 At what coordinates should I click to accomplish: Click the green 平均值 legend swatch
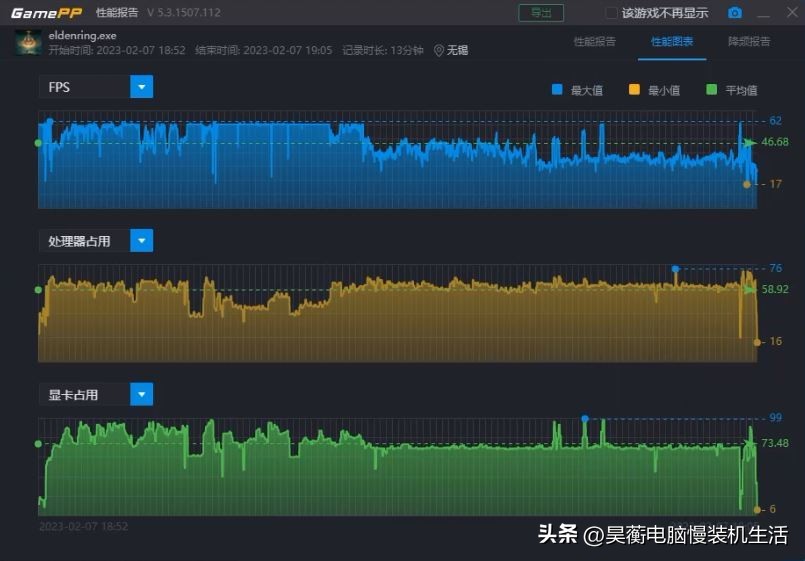(712, 90)
